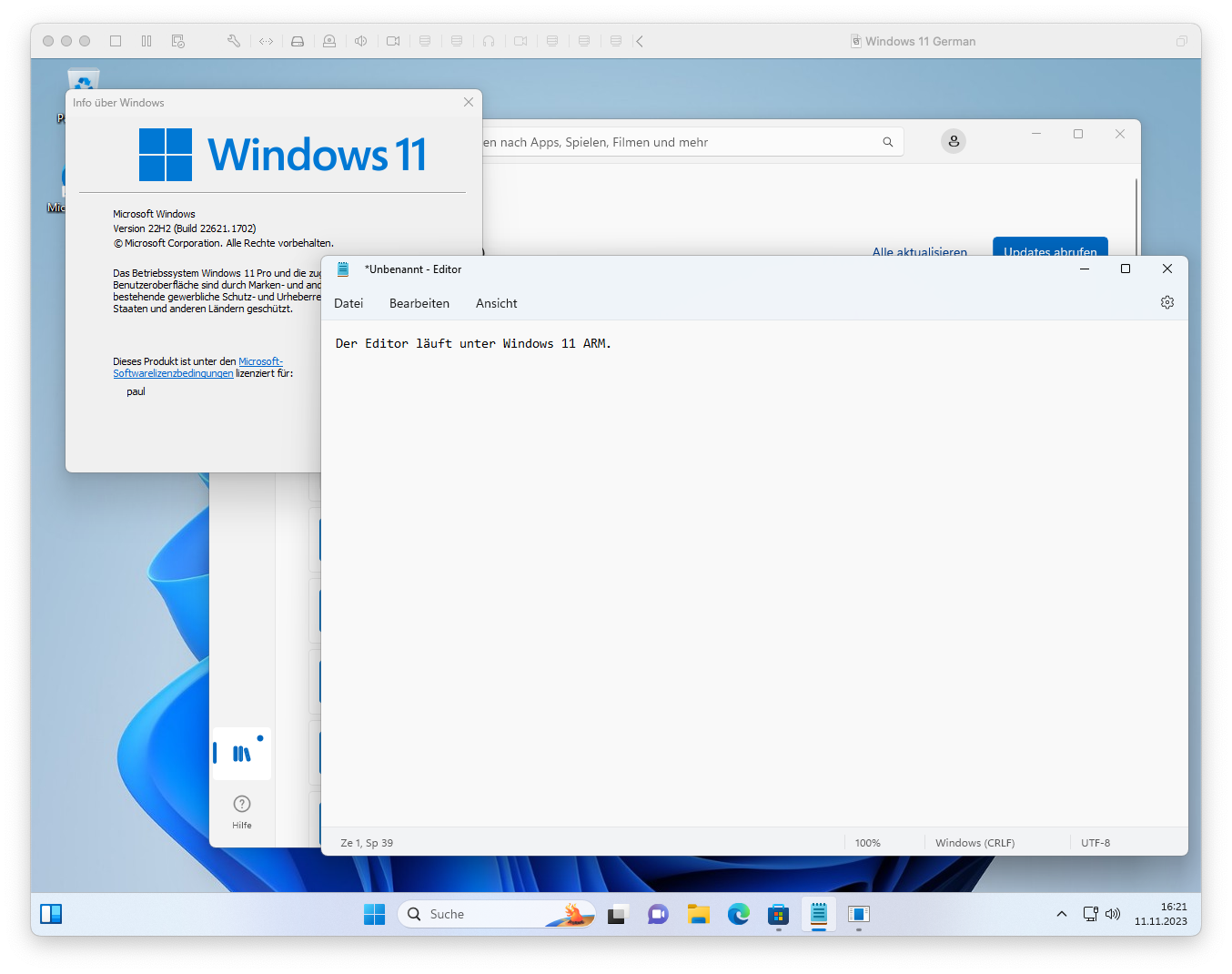Screen dimensions: 1232x974
Task: Click the network adapter icon in Parallels toolbar
Action: click(x=266, y=41)
